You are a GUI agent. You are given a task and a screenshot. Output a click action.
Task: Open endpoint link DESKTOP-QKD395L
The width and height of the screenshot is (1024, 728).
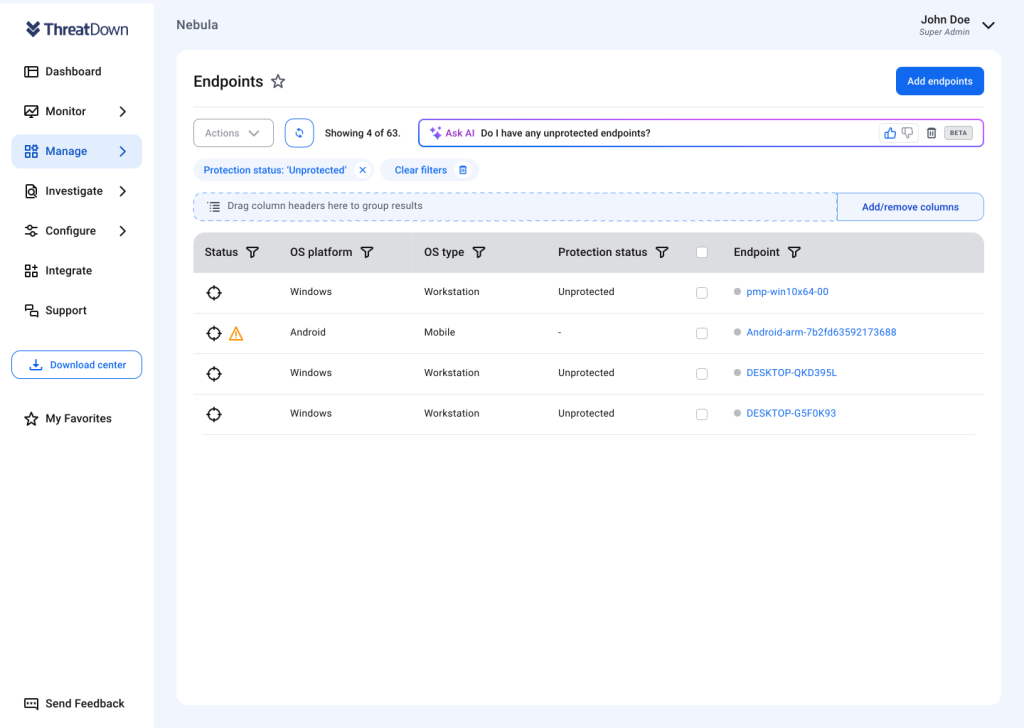(x=792, y=373)
